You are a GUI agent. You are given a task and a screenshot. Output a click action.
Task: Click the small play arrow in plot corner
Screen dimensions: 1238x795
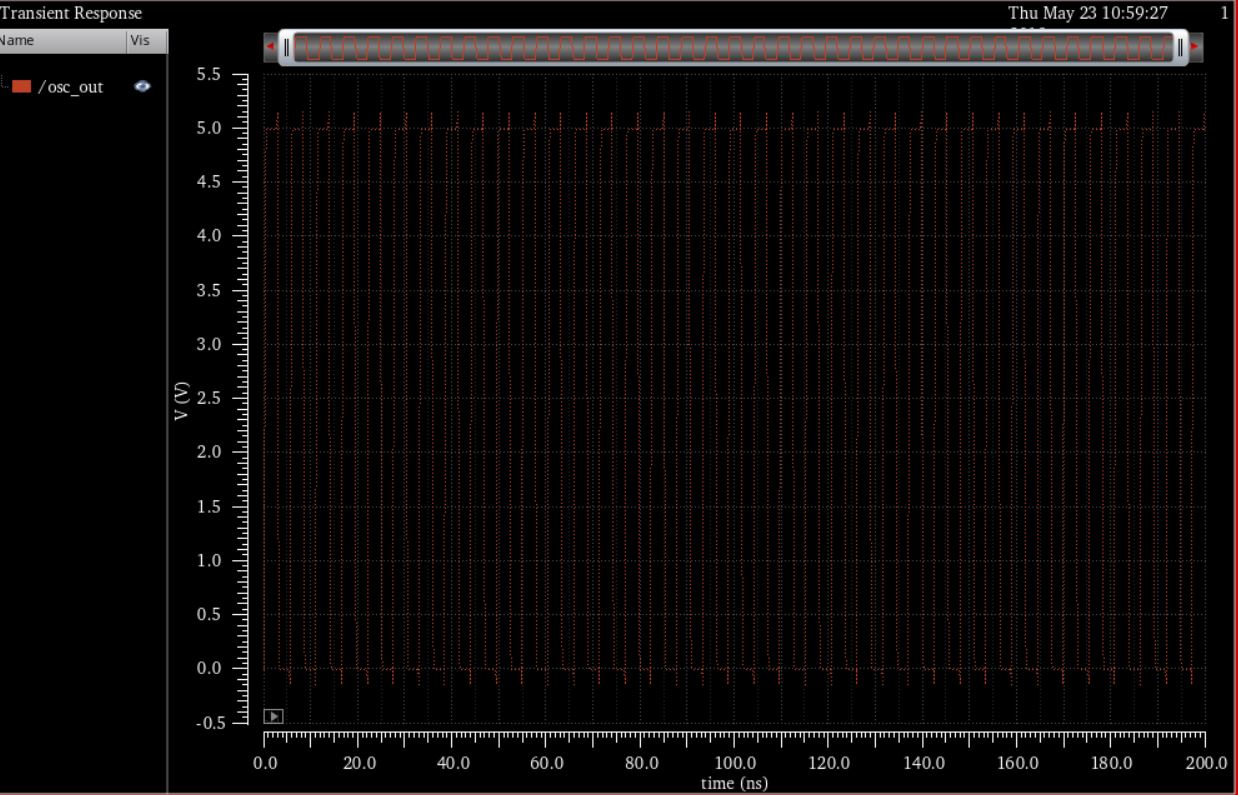coord(273,716)
